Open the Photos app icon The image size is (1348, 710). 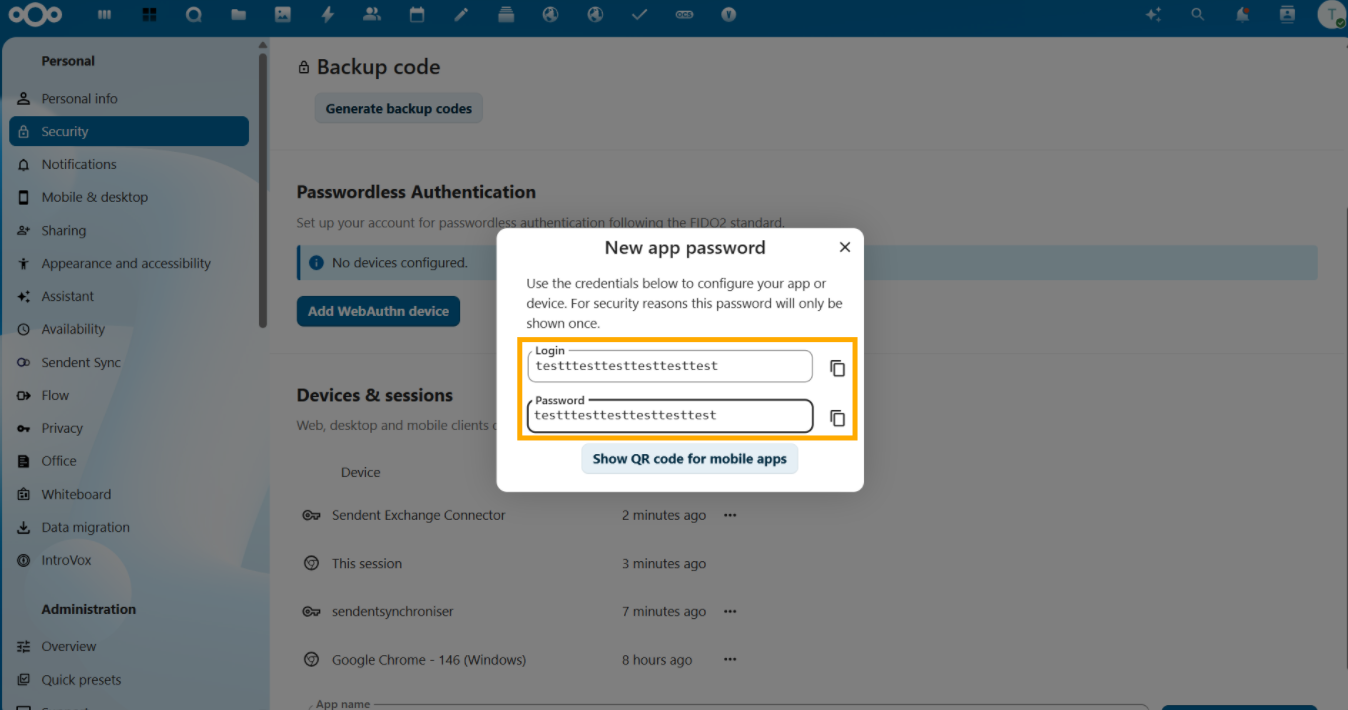coord(283,15)
